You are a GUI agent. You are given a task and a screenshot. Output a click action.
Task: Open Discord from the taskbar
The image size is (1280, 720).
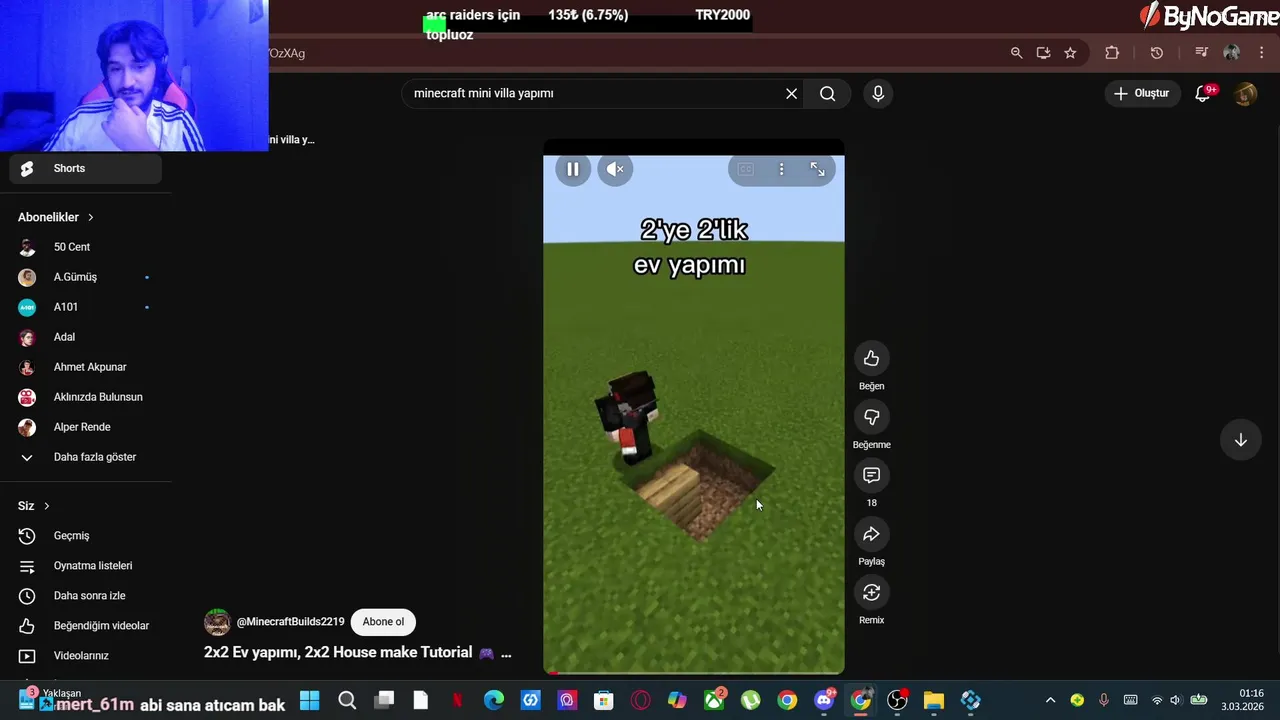pos(824,700)
